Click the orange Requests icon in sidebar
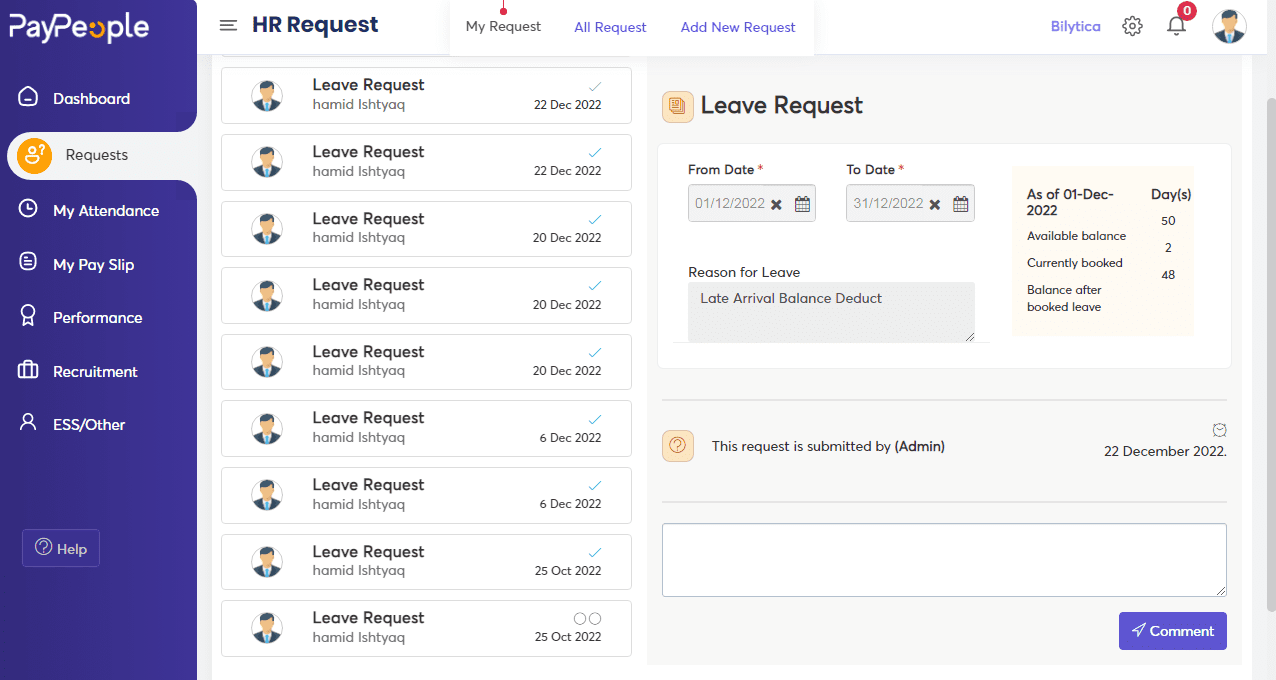The width and height of the screenshot is (1276, 680). click(x=35, y=155)
